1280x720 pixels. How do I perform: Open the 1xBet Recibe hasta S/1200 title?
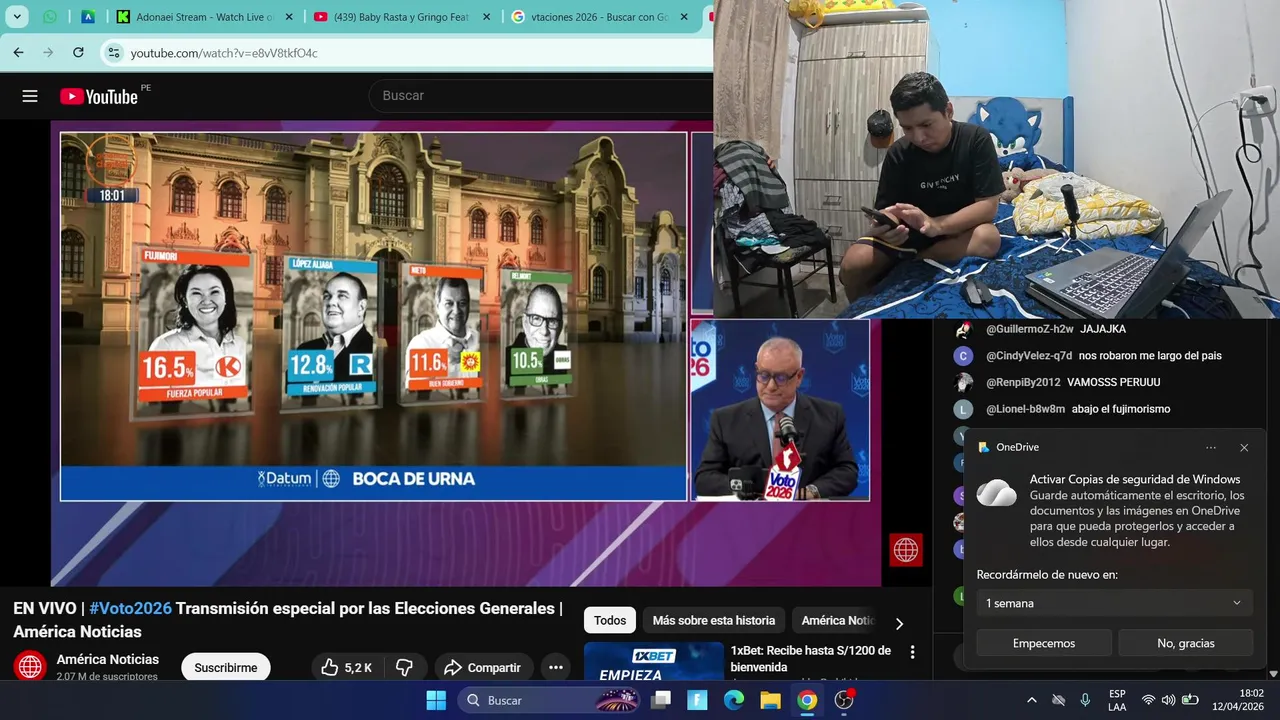811,658
